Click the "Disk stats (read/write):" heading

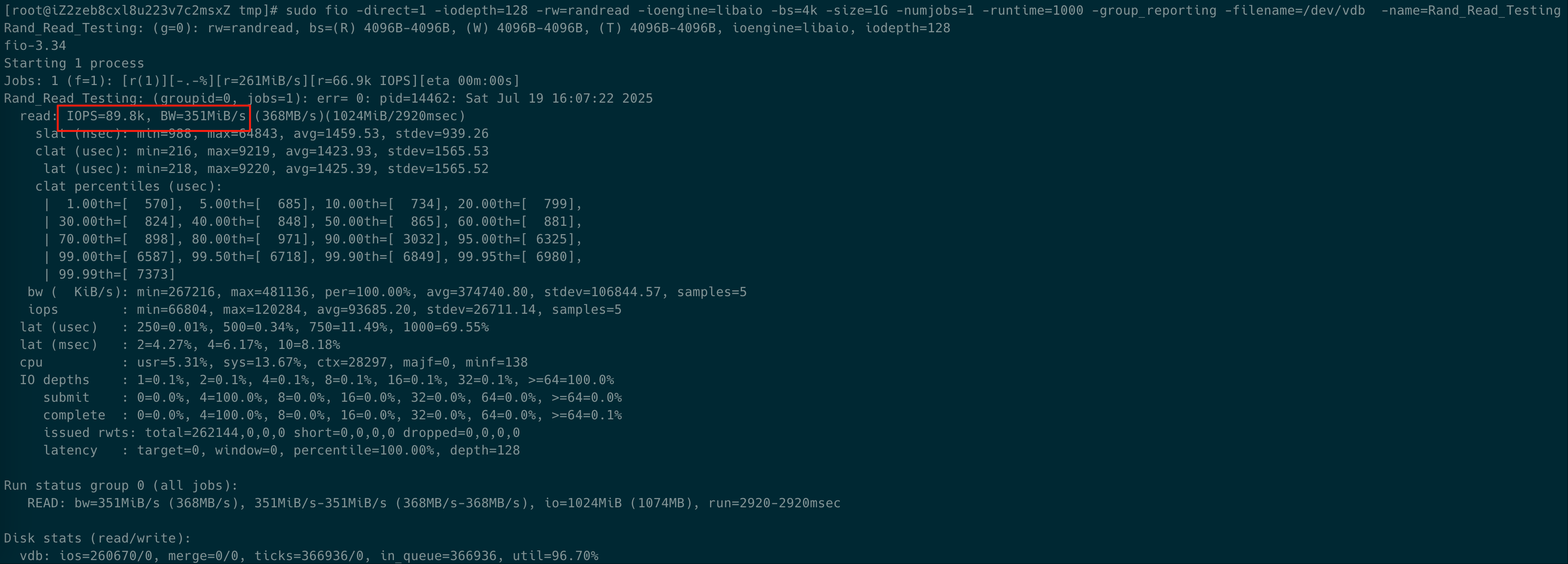tap(97, 539)
